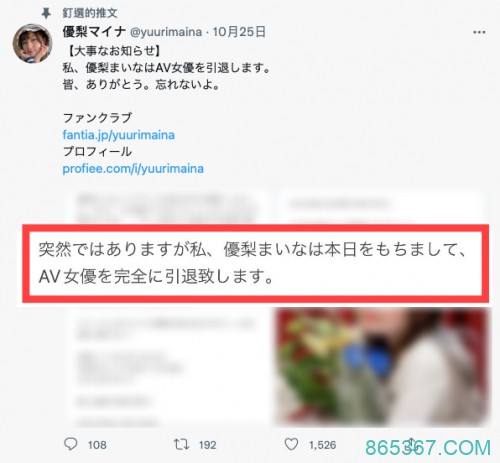
Task: Open the three-dot more options menu
Action: tap(479, 32)
